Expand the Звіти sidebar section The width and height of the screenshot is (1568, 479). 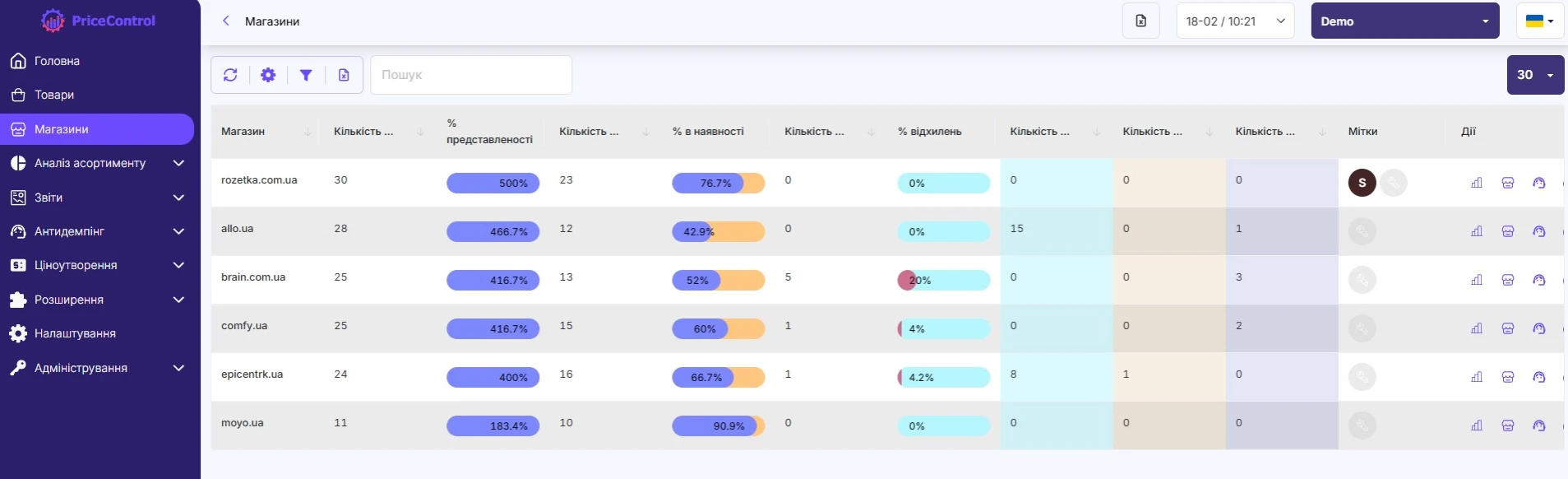(97, 198)
